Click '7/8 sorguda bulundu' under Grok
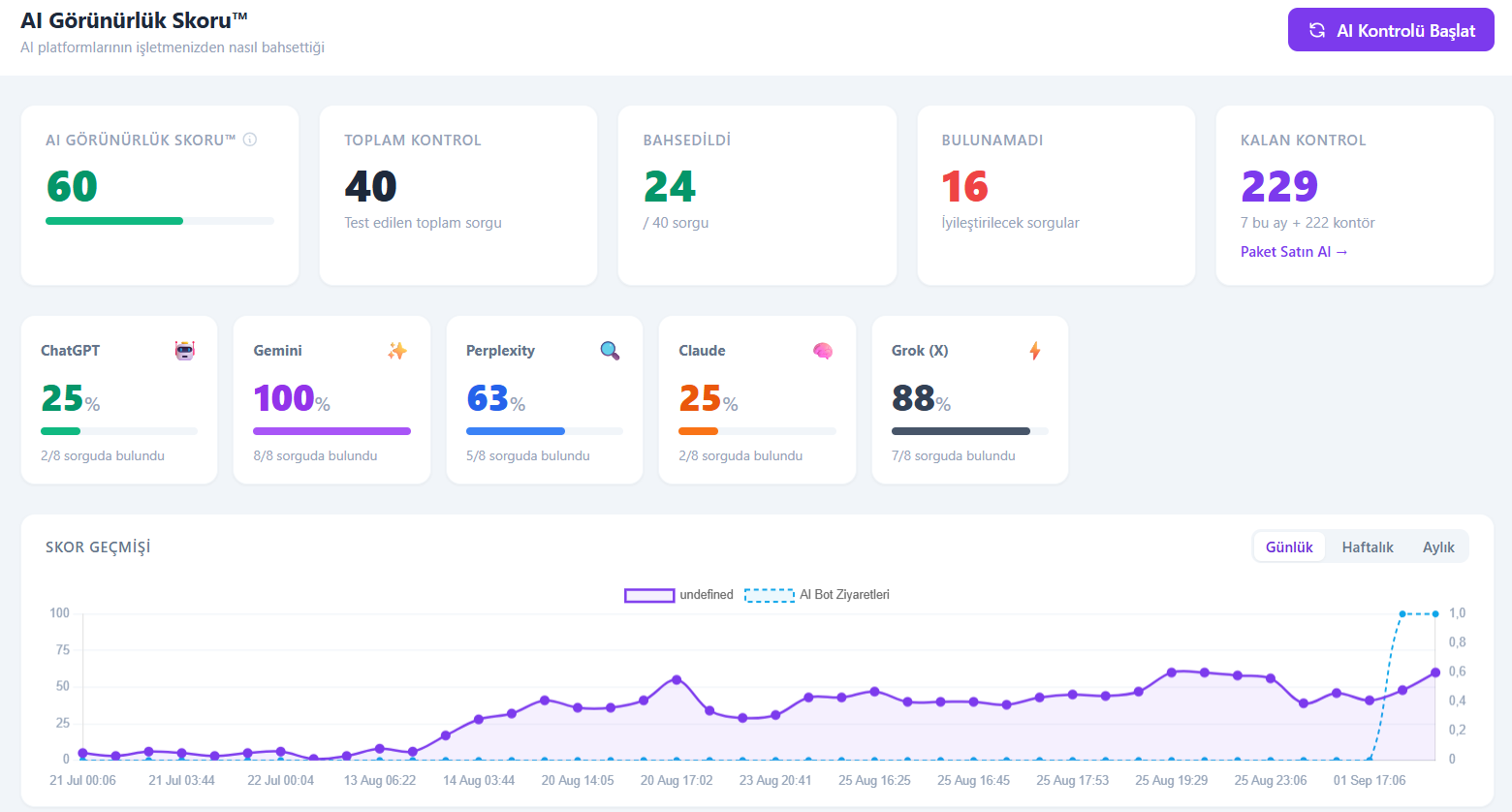Screen dimensions: 1512x812 pos(954,455)
